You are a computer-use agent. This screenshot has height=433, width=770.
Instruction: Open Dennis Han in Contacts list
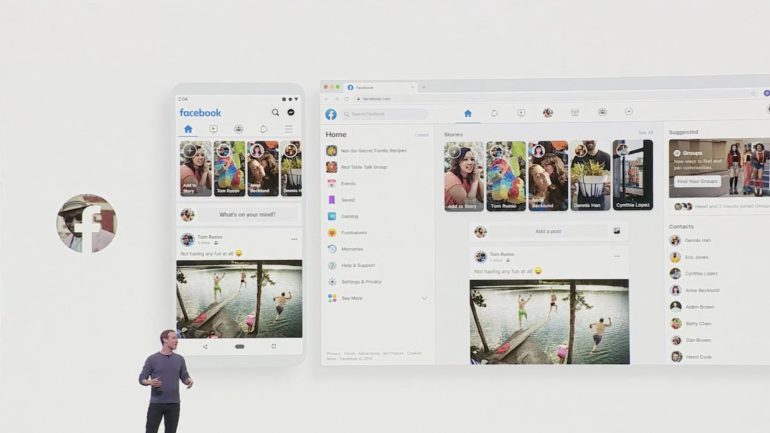[x=690, y=241]
